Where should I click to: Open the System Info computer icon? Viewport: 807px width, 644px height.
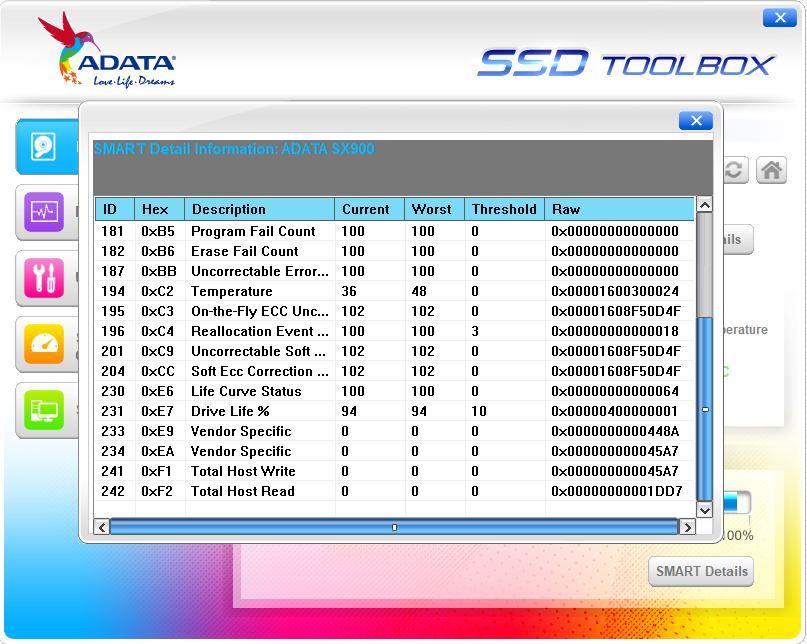[x=45, y=409]
